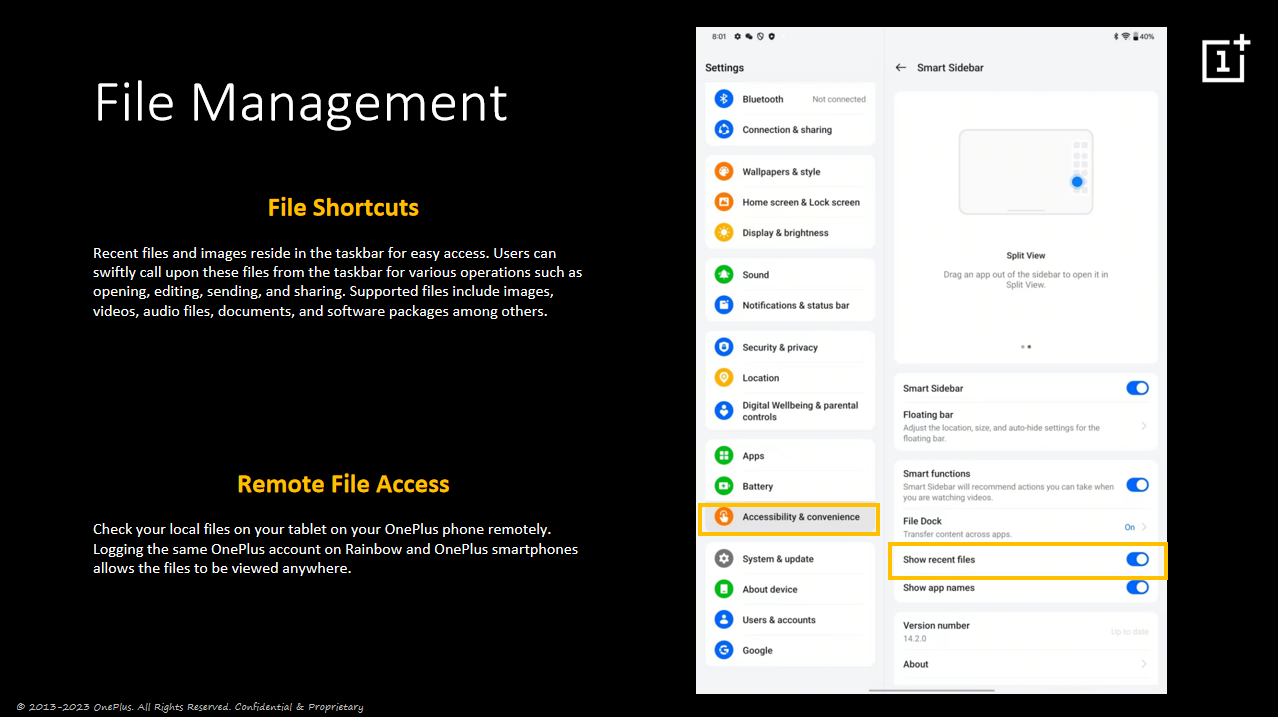Open the Version number row

coord(1026,631)
